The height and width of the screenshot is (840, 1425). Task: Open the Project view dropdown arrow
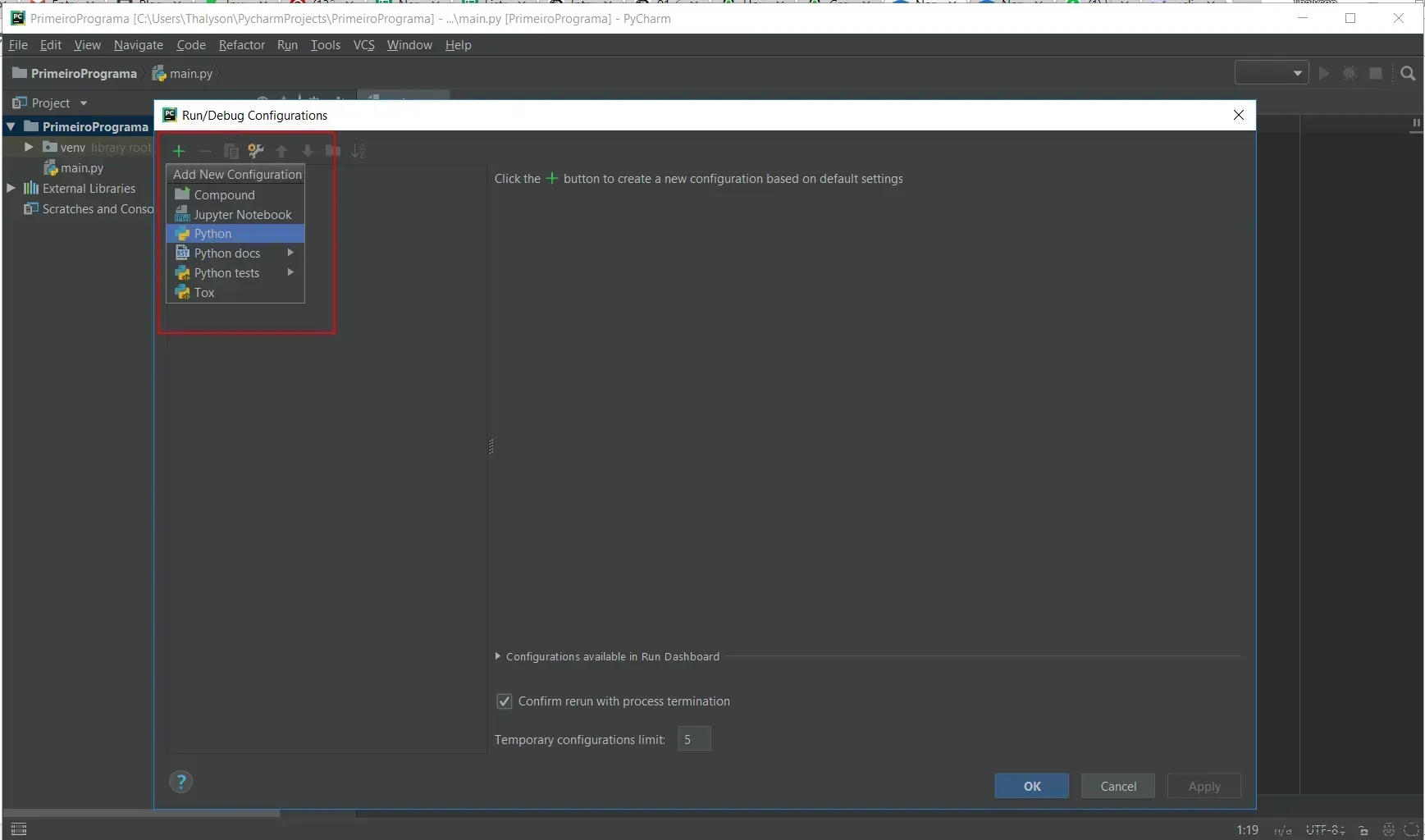pos(84,103)
